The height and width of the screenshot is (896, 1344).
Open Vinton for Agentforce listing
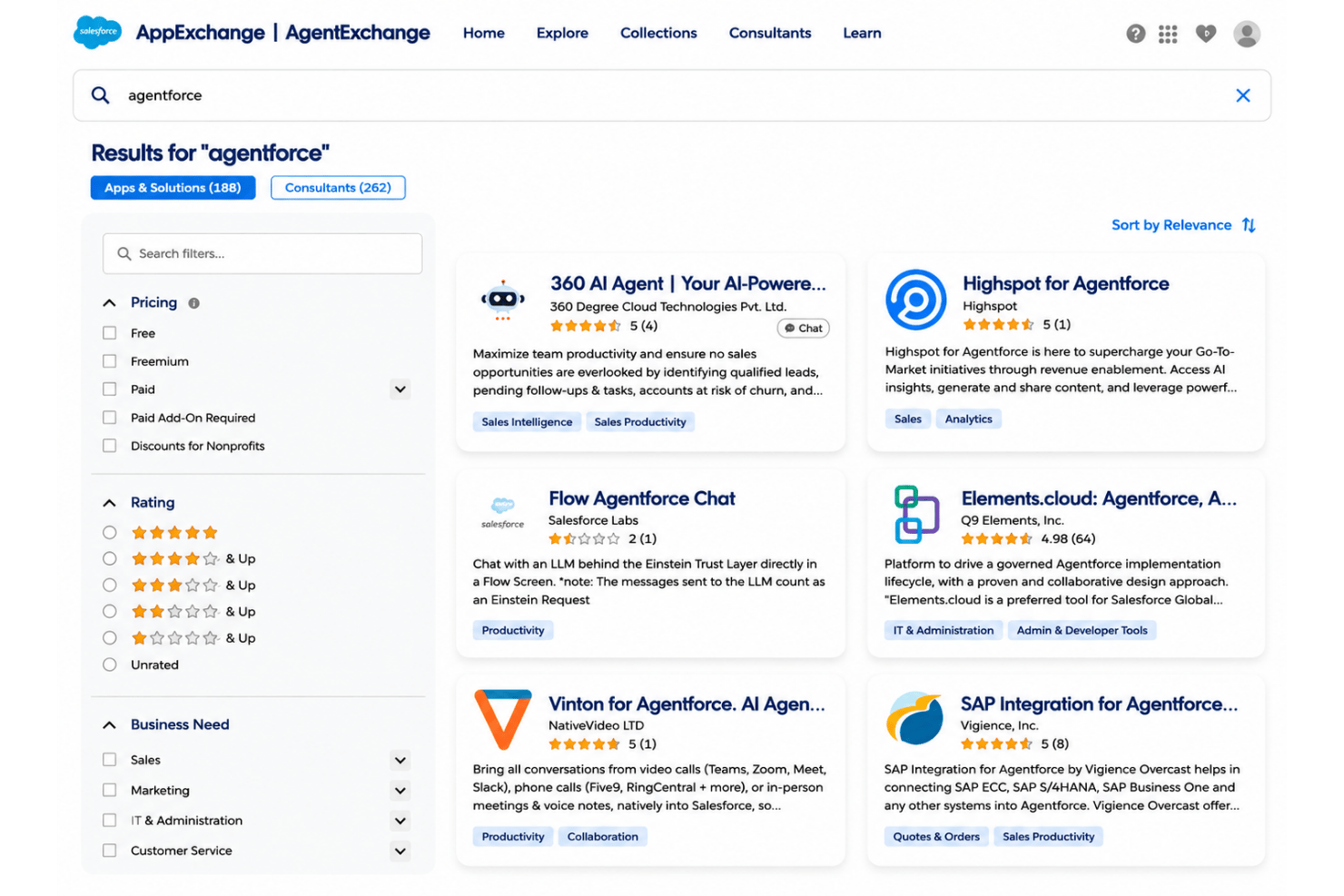pos(687,704)
